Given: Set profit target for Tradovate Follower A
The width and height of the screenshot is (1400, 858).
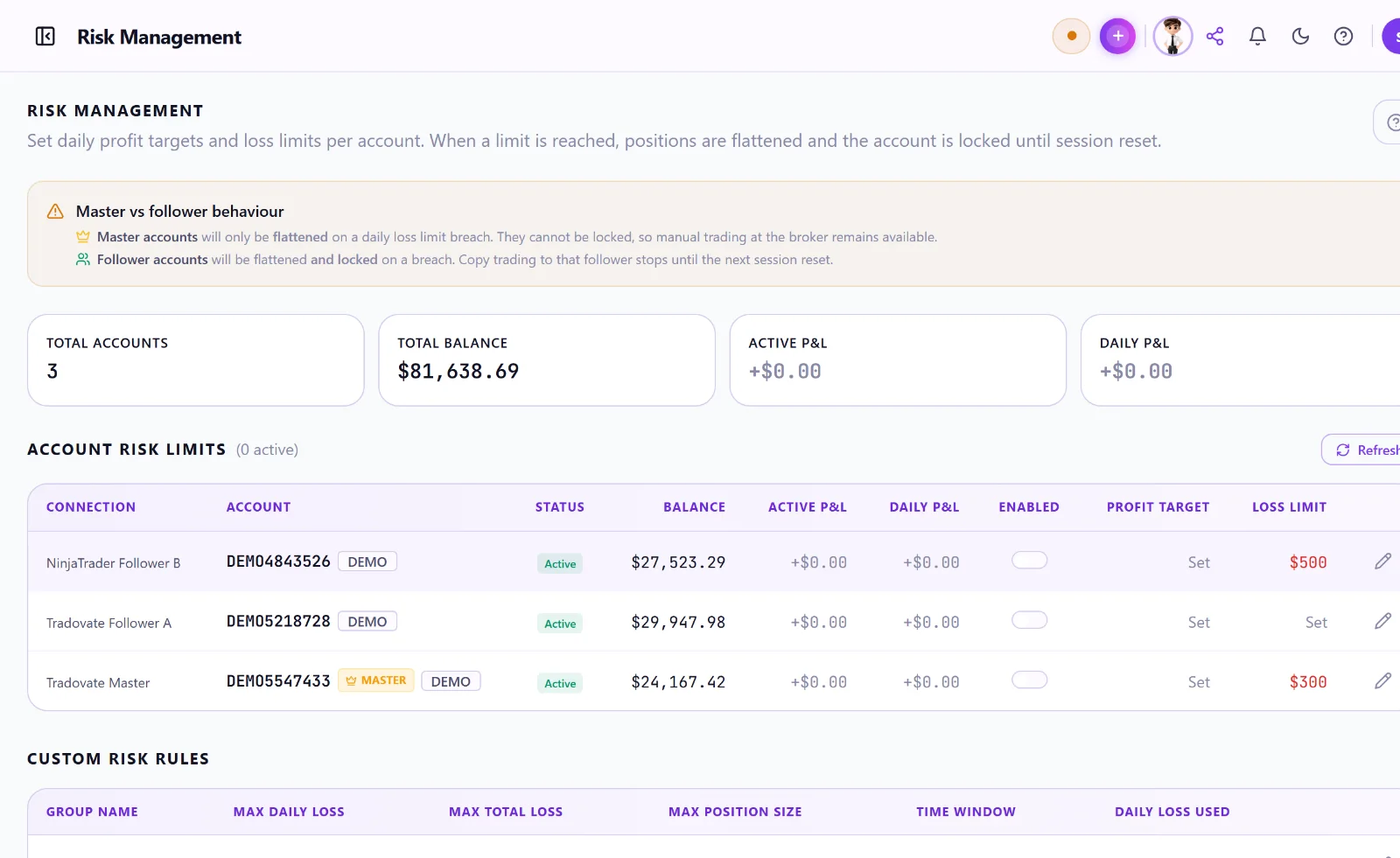Looking at the screenshot, I should 1199,622.
